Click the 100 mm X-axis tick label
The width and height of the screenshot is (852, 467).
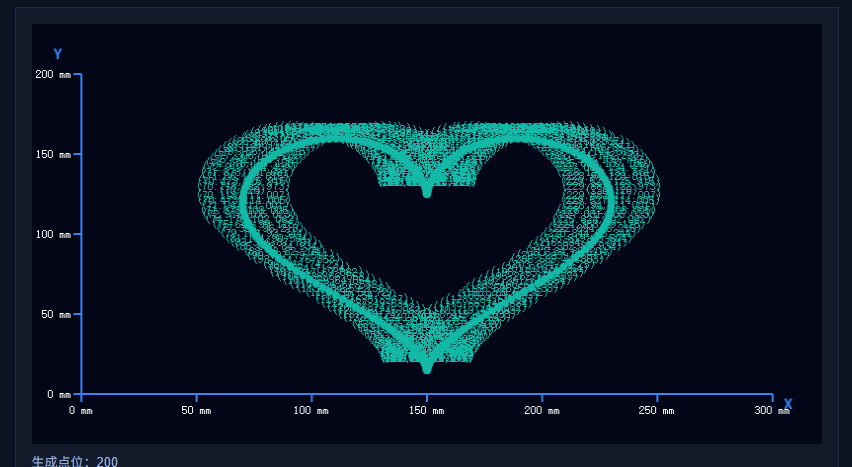pos(311,411)
